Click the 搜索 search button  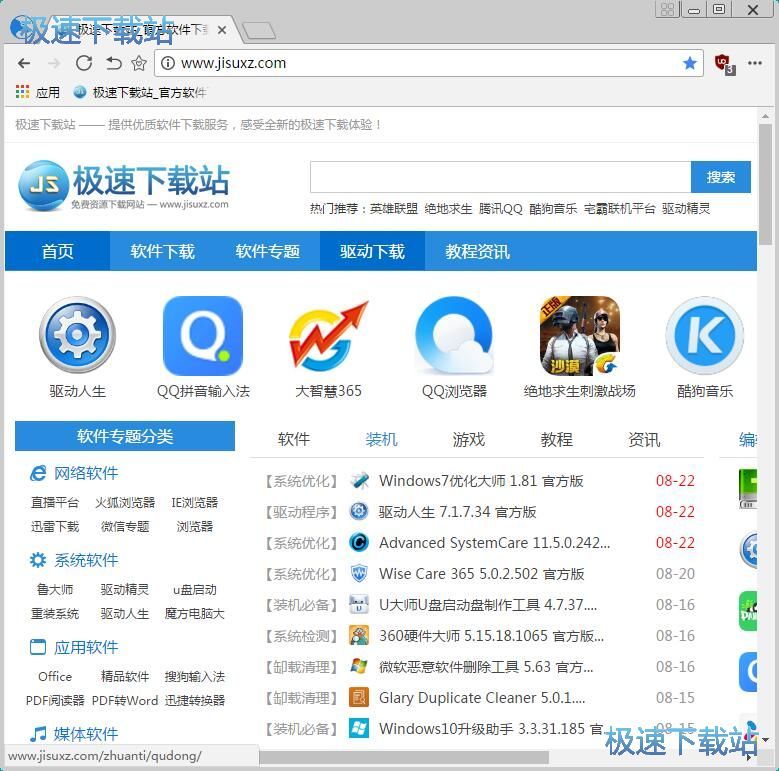click(x=720, y=177)
